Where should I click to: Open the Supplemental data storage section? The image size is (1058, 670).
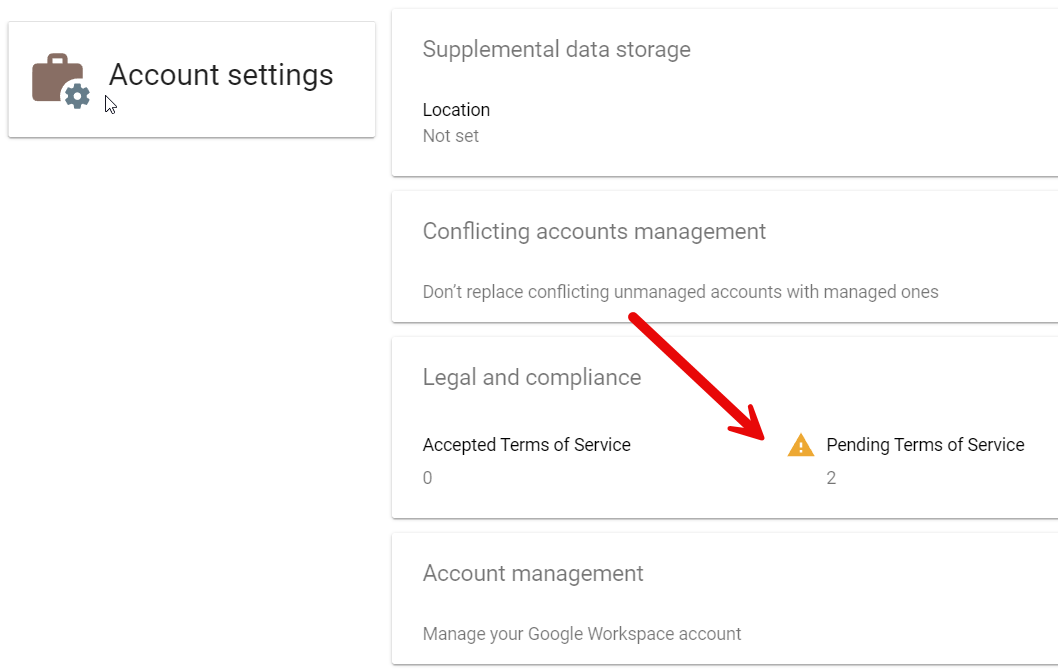(x=556, y=49)
